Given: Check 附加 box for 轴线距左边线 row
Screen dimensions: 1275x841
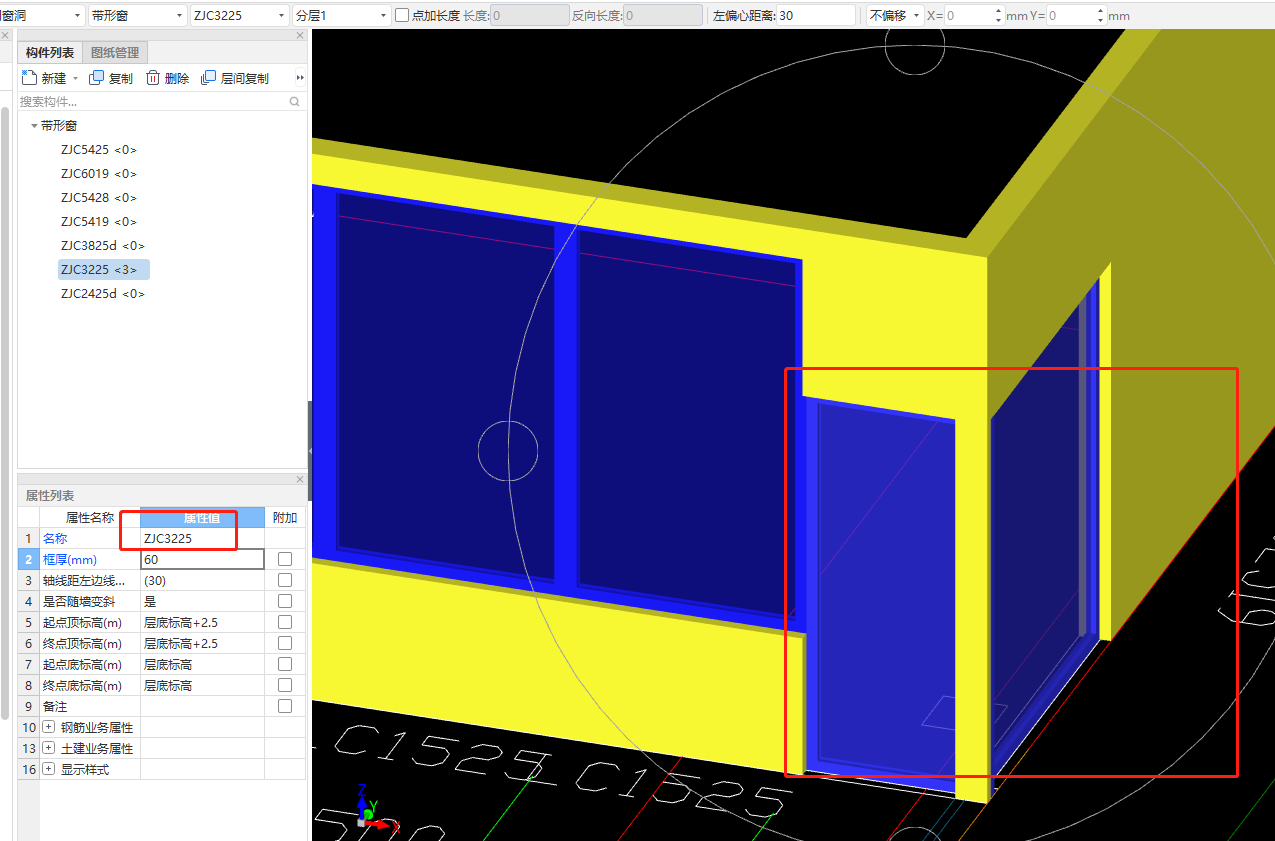Looking at the screenshot, I should click(285, 580).
